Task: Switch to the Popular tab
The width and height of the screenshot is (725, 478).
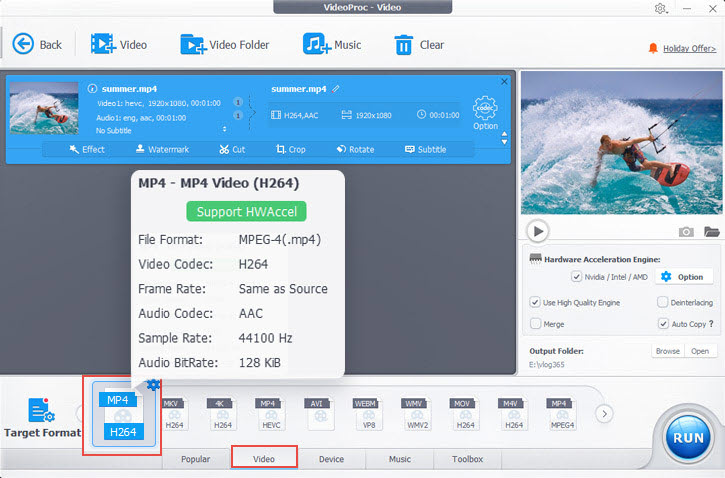Action: point(195,459)
